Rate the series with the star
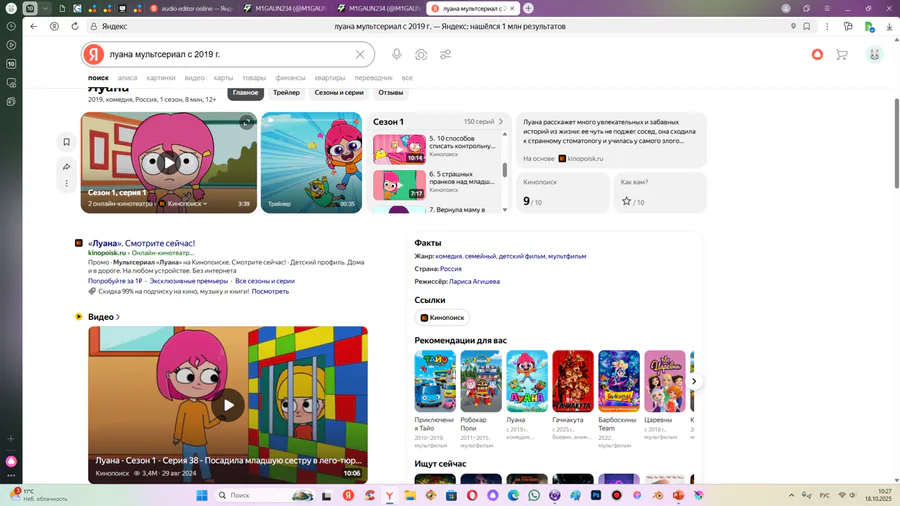This screenshot has width=900, height=506. pos(626,201)
